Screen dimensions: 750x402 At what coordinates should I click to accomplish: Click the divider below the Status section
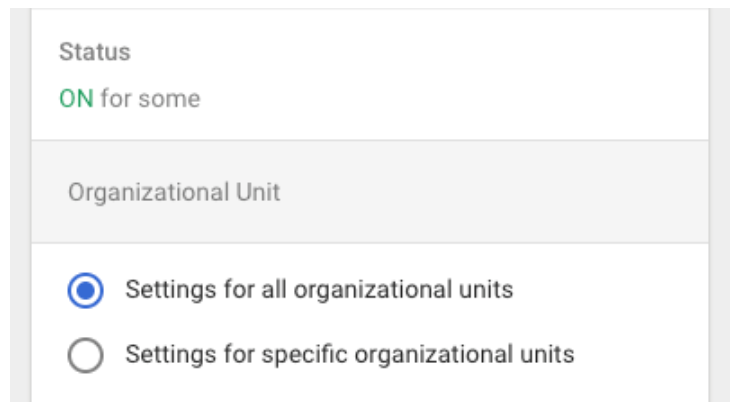pyautogui.click(x=370, y=141)
